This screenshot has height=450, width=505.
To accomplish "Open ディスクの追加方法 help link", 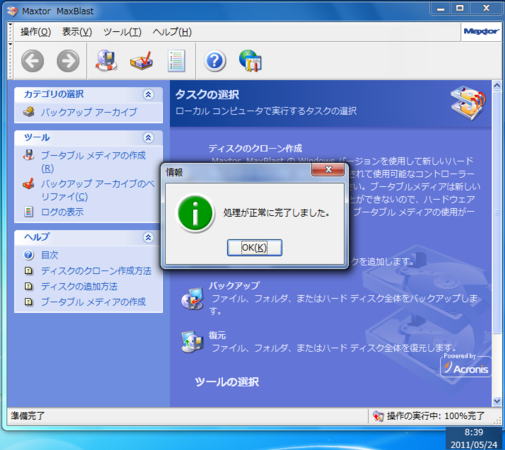I will click(79, 287).
